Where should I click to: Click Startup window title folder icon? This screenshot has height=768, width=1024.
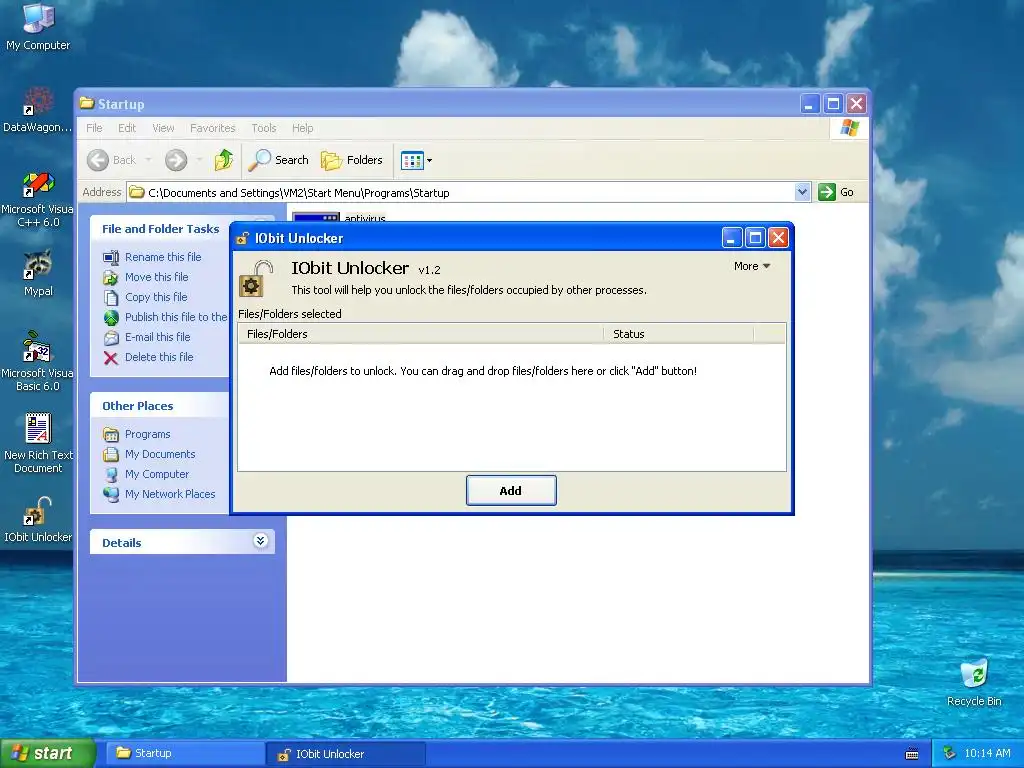click(x=87, y=103)
